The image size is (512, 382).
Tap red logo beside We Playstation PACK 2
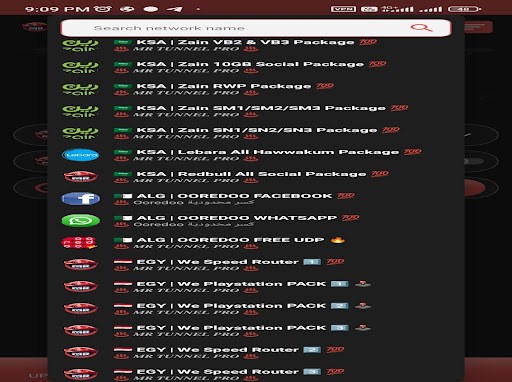coord(80,309)
